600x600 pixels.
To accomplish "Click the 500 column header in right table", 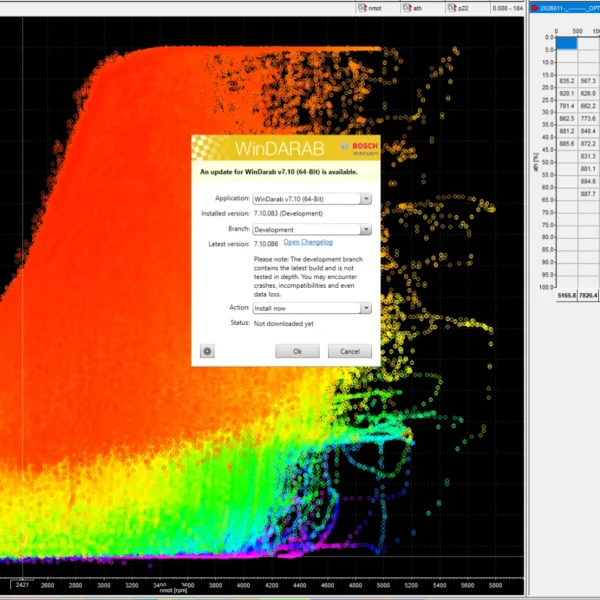I will click(x=577, y=31).
